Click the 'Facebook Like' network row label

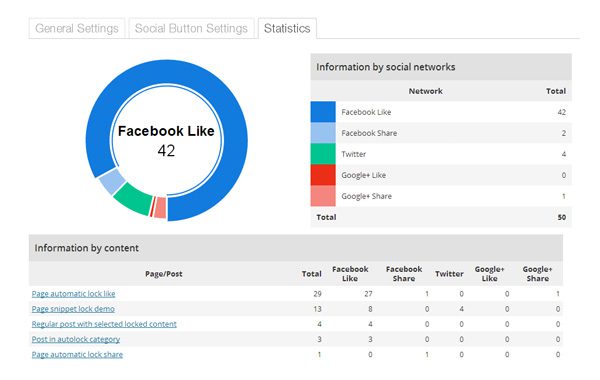pos(366,112)
